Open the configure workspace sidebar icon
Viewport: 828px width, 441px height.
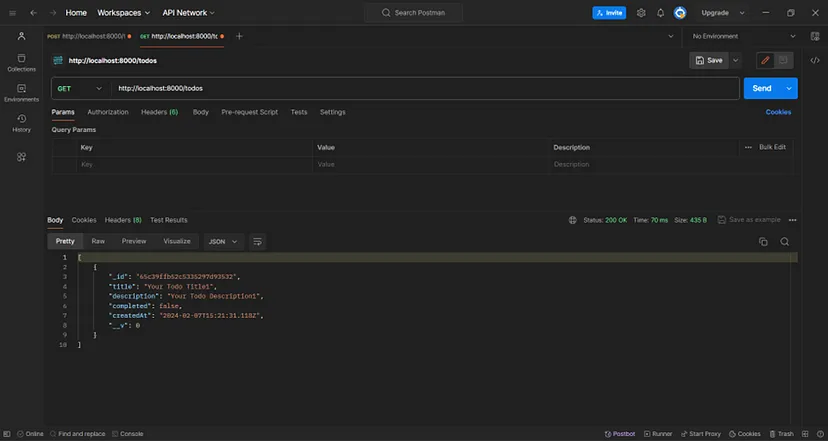(x=22, y=157)
